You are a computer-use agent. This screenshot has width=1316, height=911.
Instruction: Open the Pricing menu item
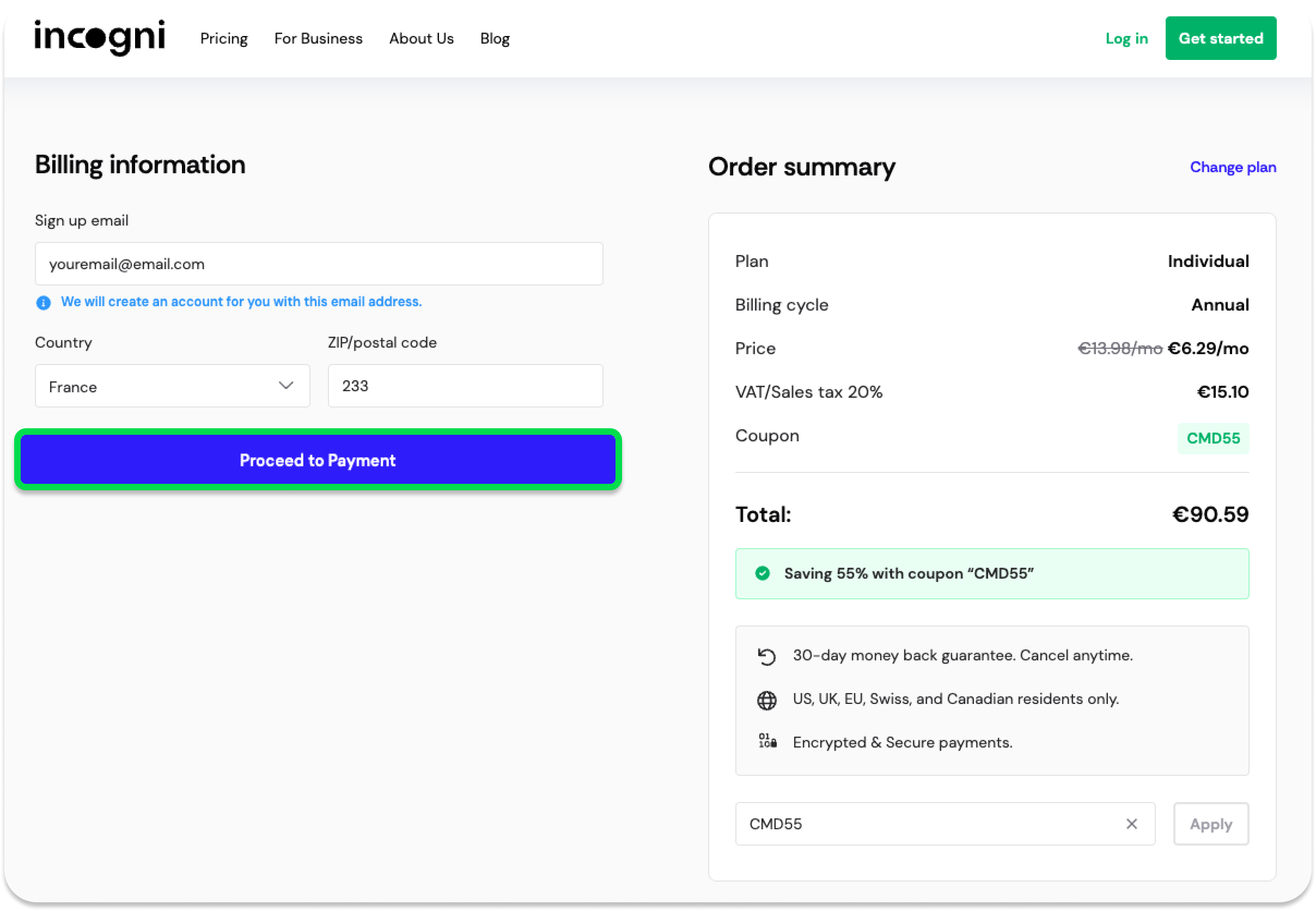tap(224, 39)
